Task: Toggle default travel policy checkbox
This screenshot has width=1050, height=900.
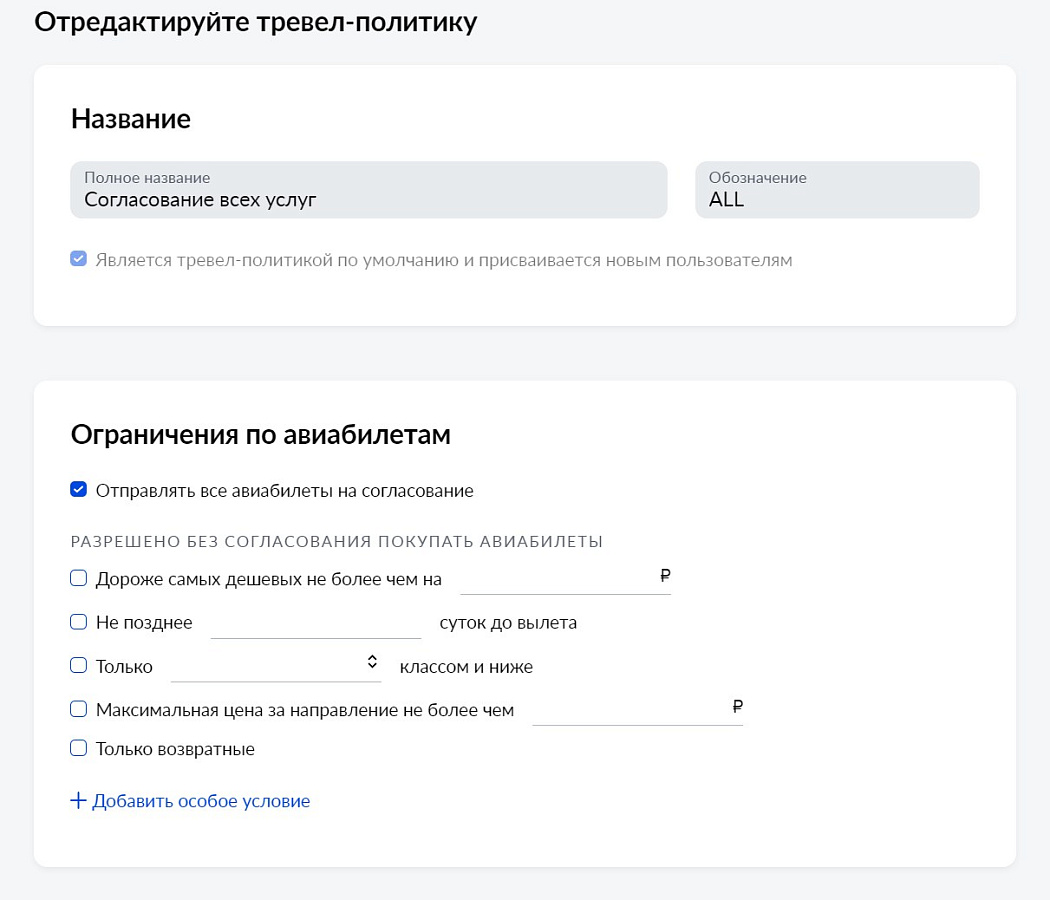Action: (x=78, y=259)
